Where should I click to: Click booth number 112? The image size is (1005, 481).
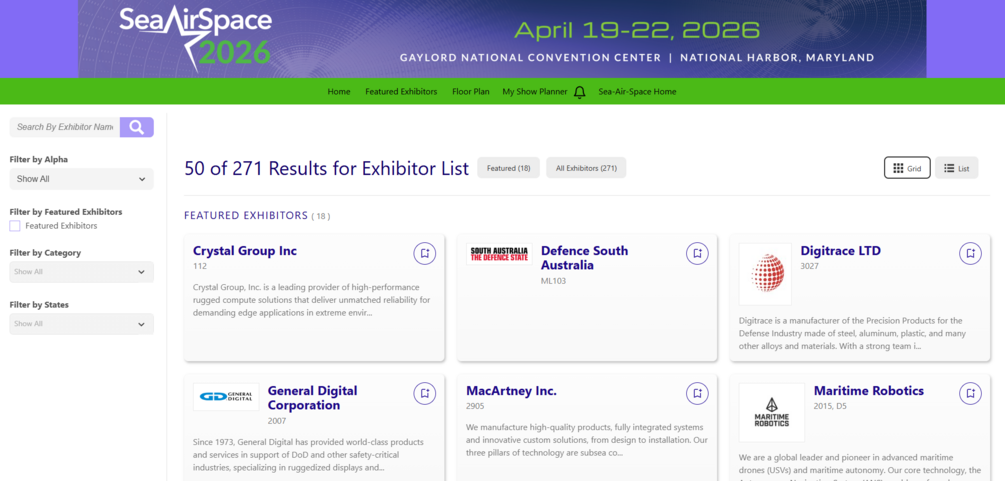[x=200, y=266]
